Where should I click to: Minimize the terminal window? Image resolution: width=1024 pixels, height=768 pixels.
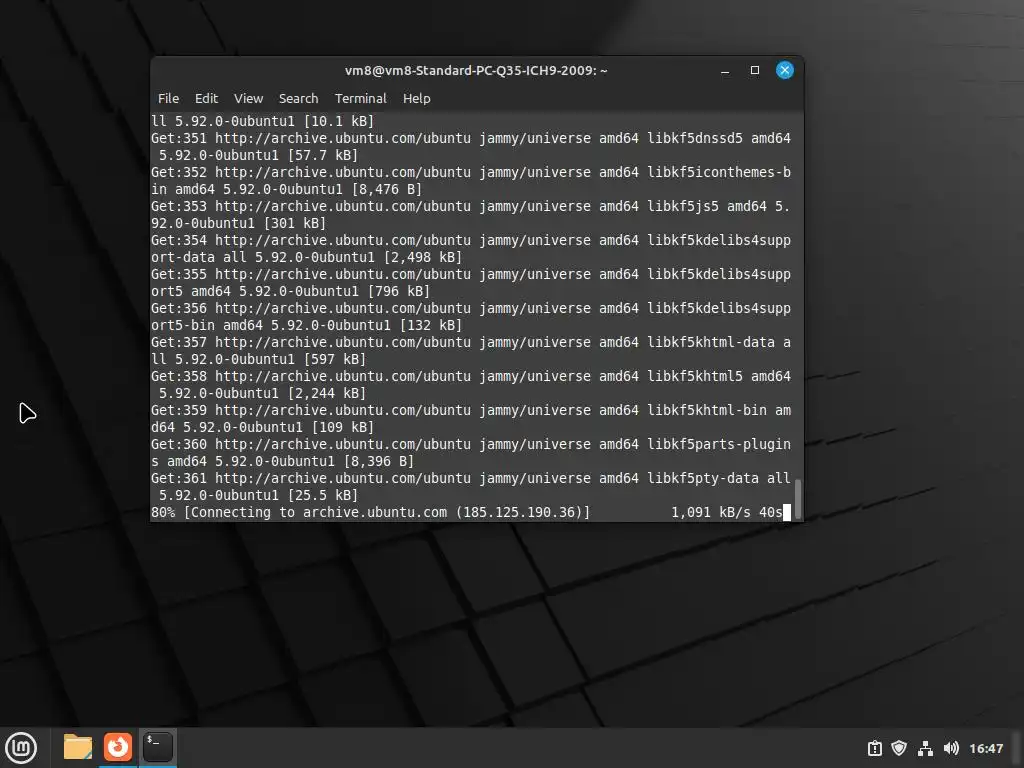(x=725, y=71)
